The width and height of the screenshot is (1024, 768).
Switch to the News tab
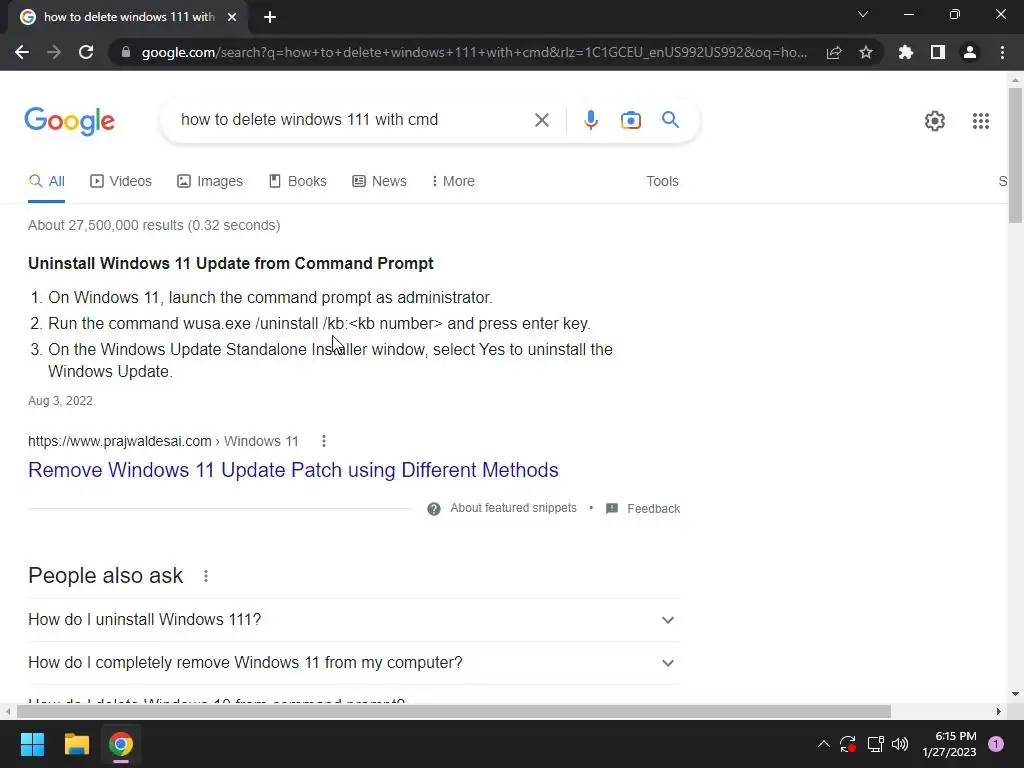click(x=379, y=181)
